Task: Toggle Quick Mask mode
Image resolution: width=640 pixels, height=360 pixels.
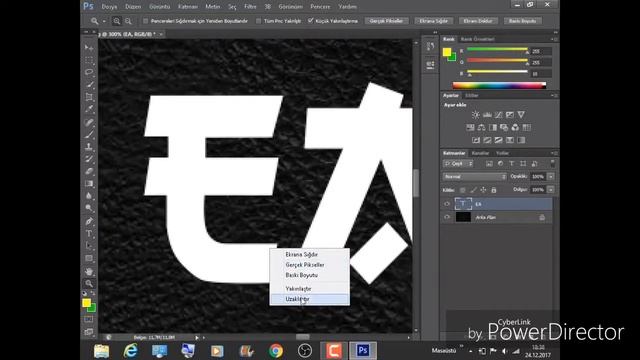Action: click(x=89, y=319)
